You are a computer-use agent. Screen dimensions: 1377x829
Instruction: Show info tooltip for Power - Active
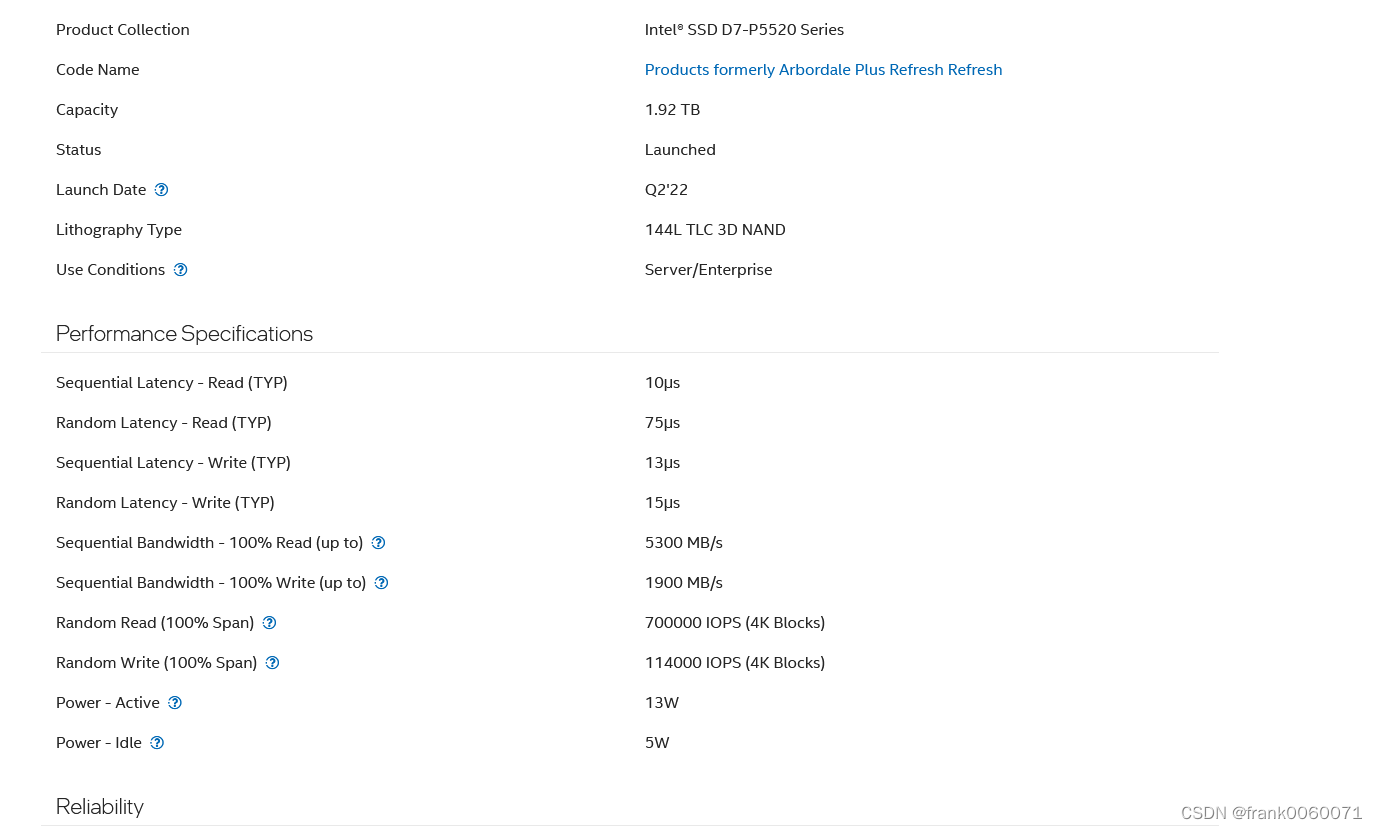[x=175, y=703]
